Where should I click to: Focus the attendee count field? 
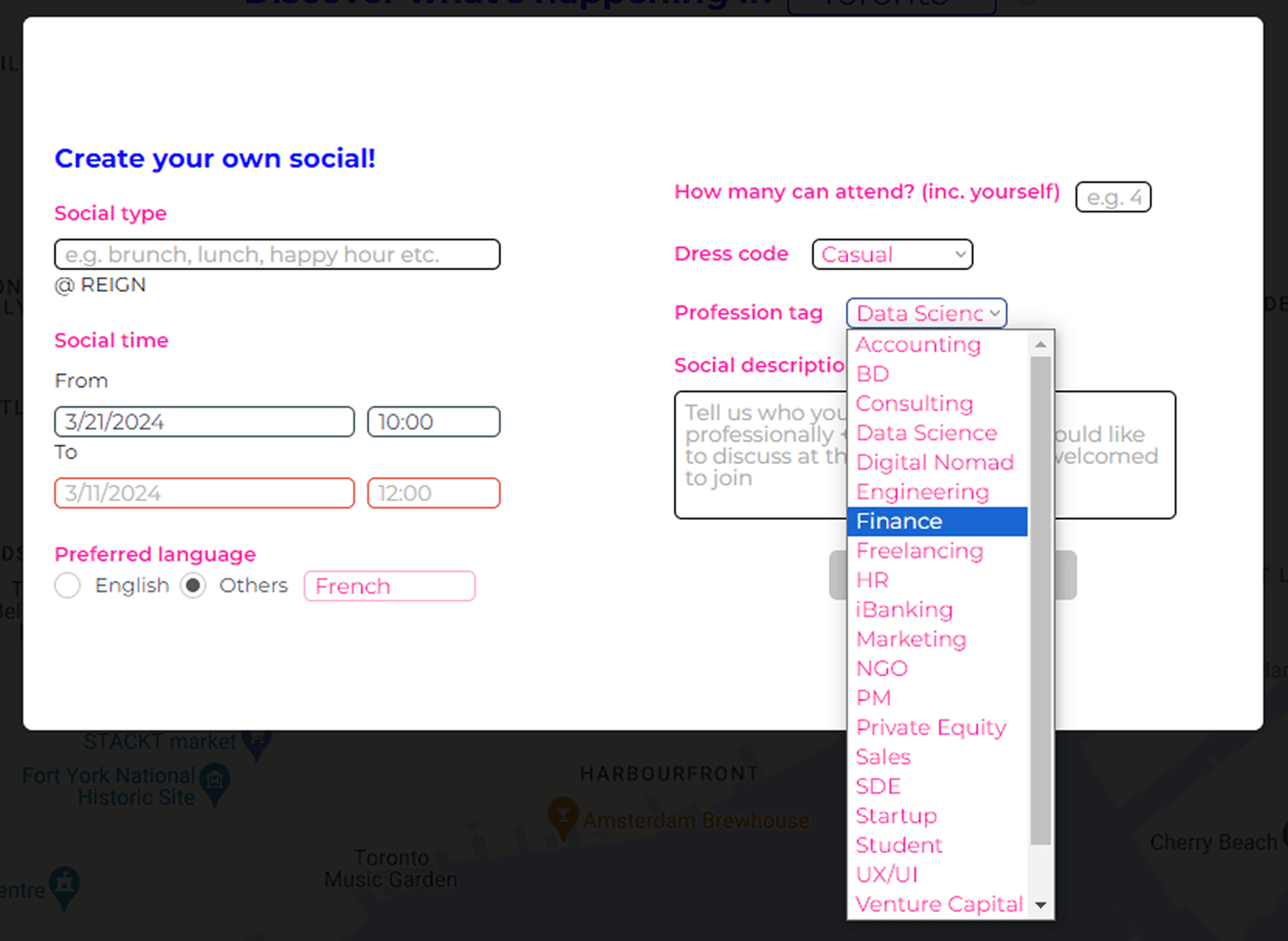coord(1114,197)
